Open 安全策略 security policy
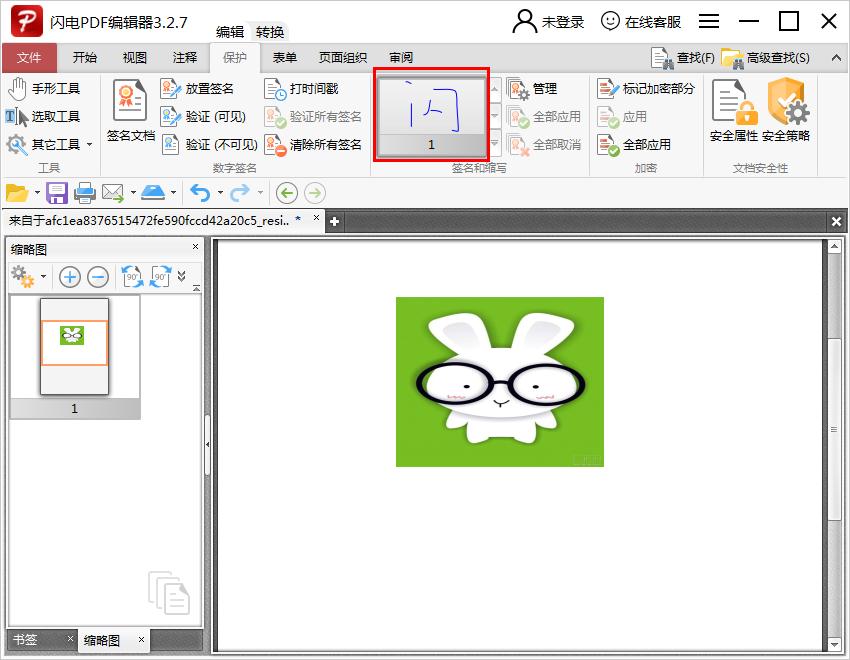The height and width of the screenshot is (660, 850). (x=786, y=110)
